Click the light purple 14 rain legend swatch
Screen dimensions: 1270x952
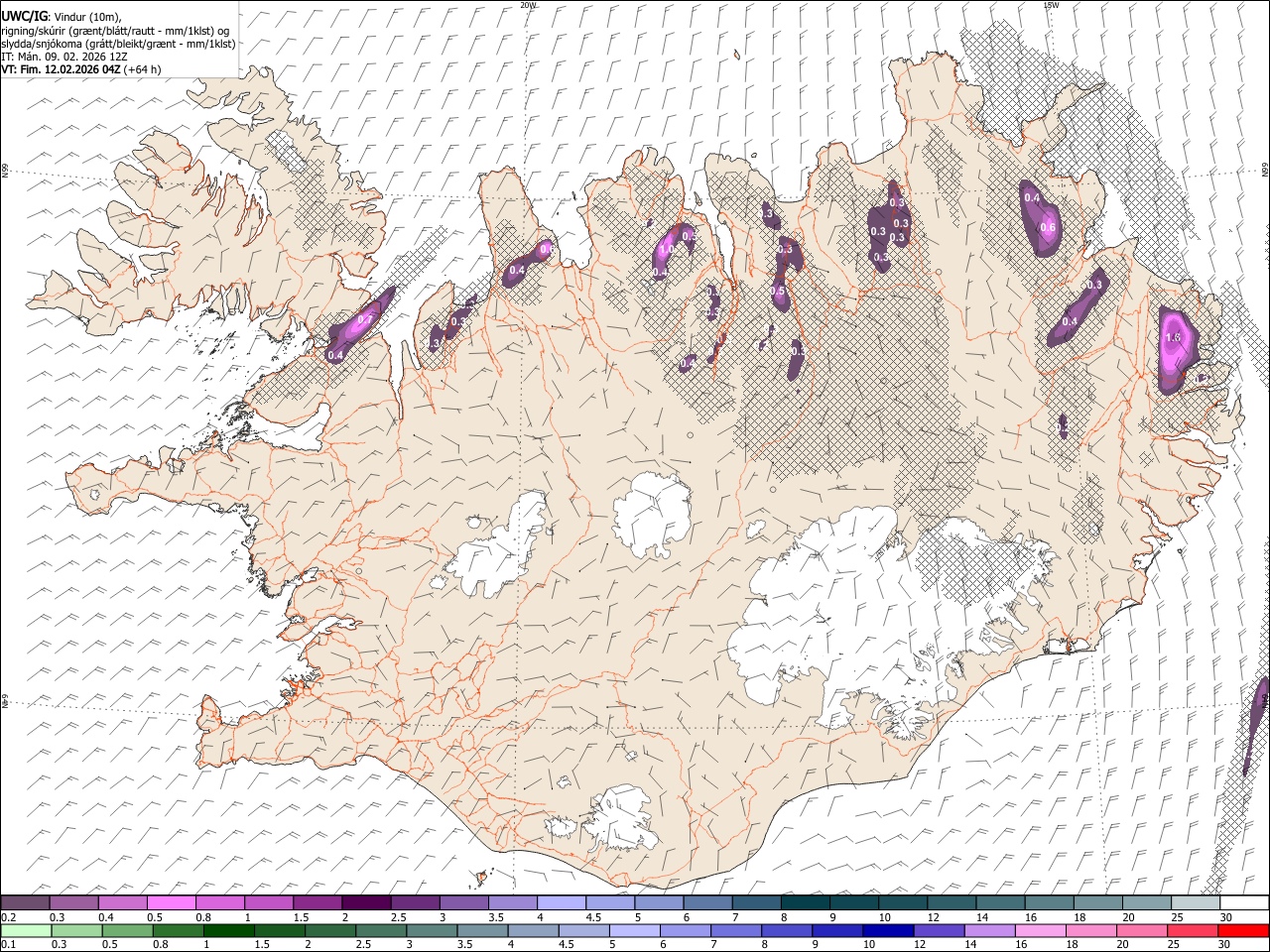[988, 931]
